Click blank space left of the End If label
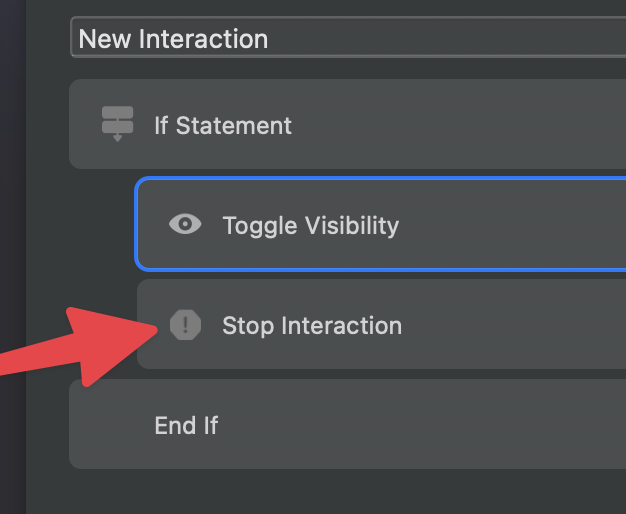Screen dimensions: 626x514 [x=110, y=425]
